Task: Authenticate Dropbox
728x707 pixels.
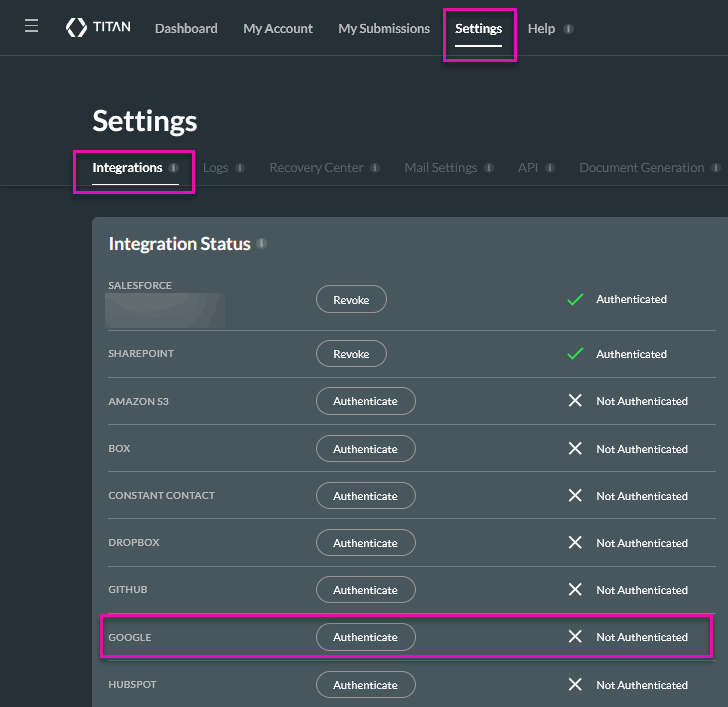Action: (366, 543)
